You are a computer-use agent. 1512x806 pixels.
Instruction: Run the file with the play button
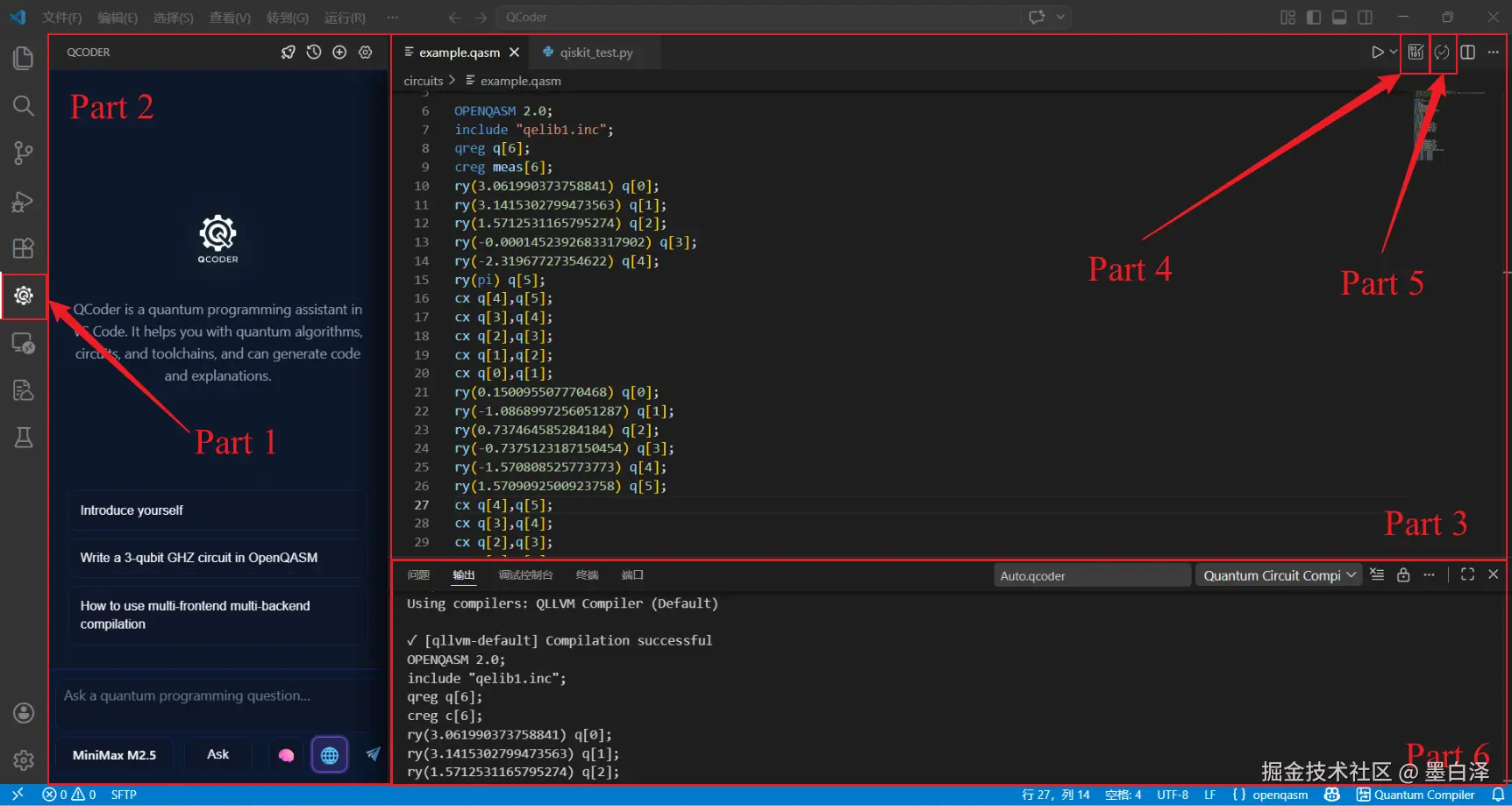(1377, 53)
